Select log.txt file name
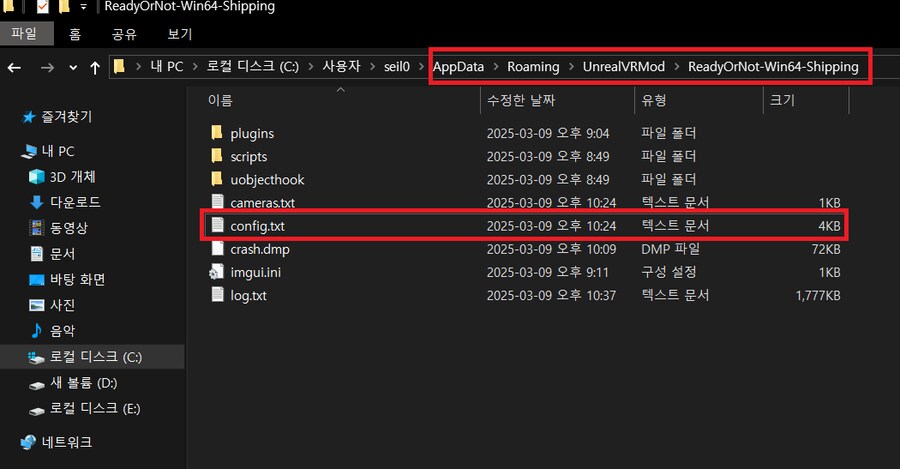 click(x=248, y=296)
